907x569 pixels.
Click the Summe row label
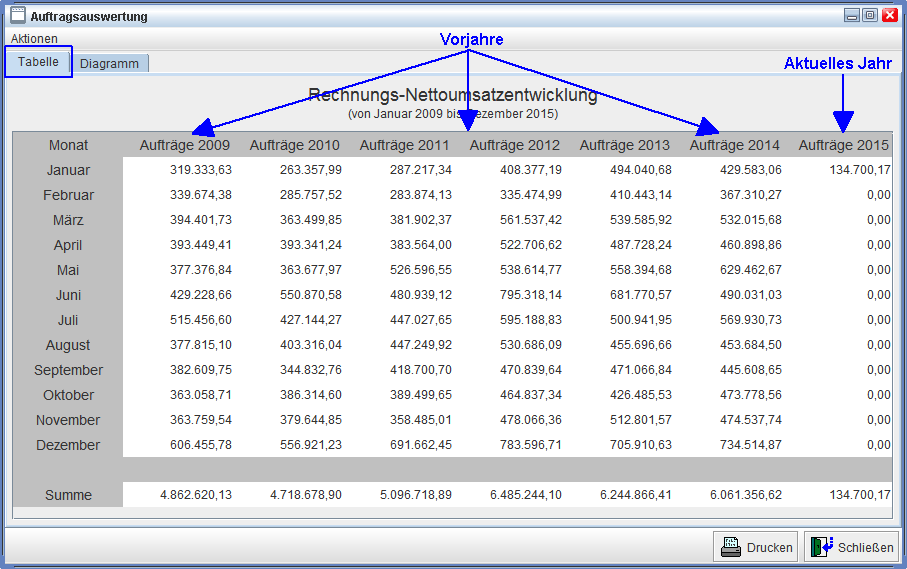click(x=68, y=495)
